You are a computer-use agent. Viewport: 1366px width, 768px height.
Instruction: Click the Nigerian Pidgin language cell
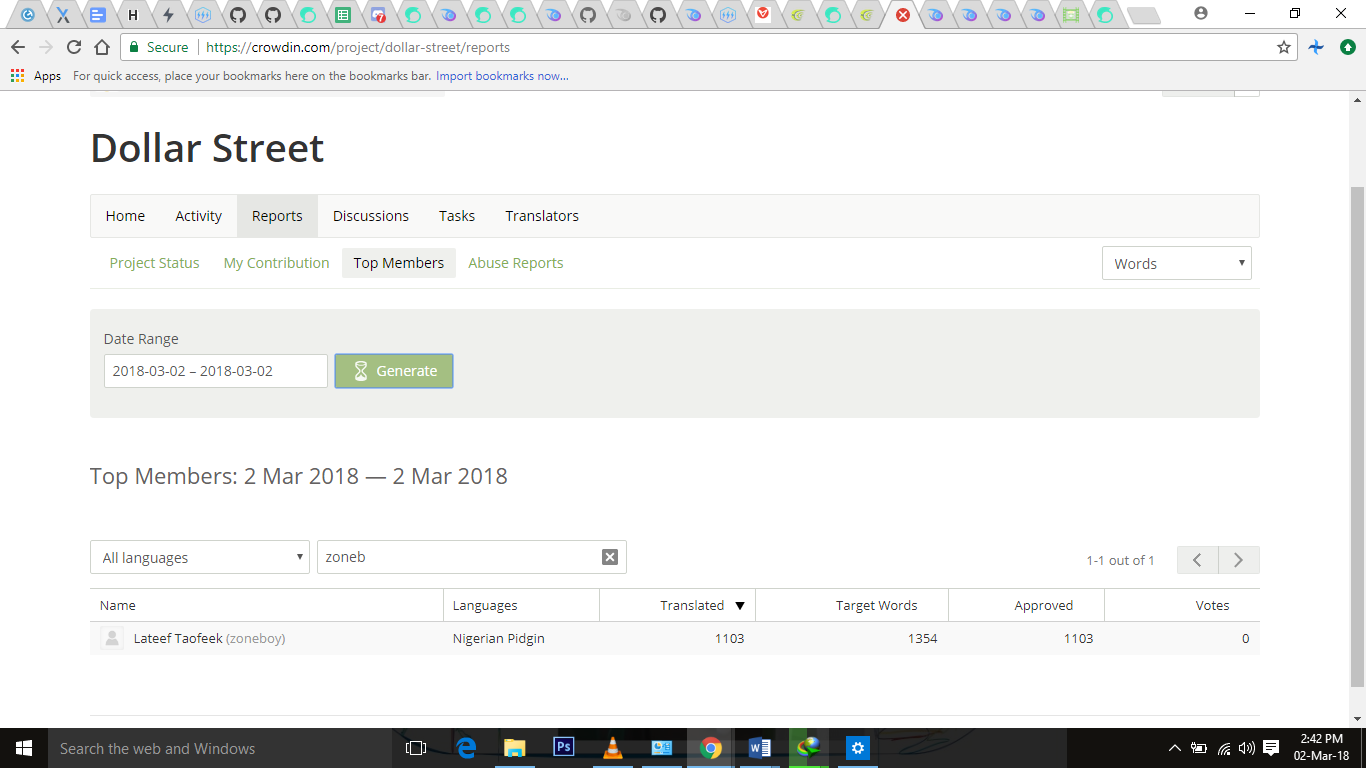[499, 638]
